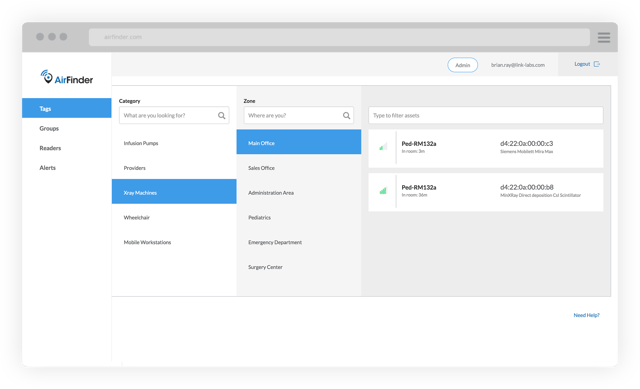
Task: Click the Zone column heading
Action: [249, 101]
